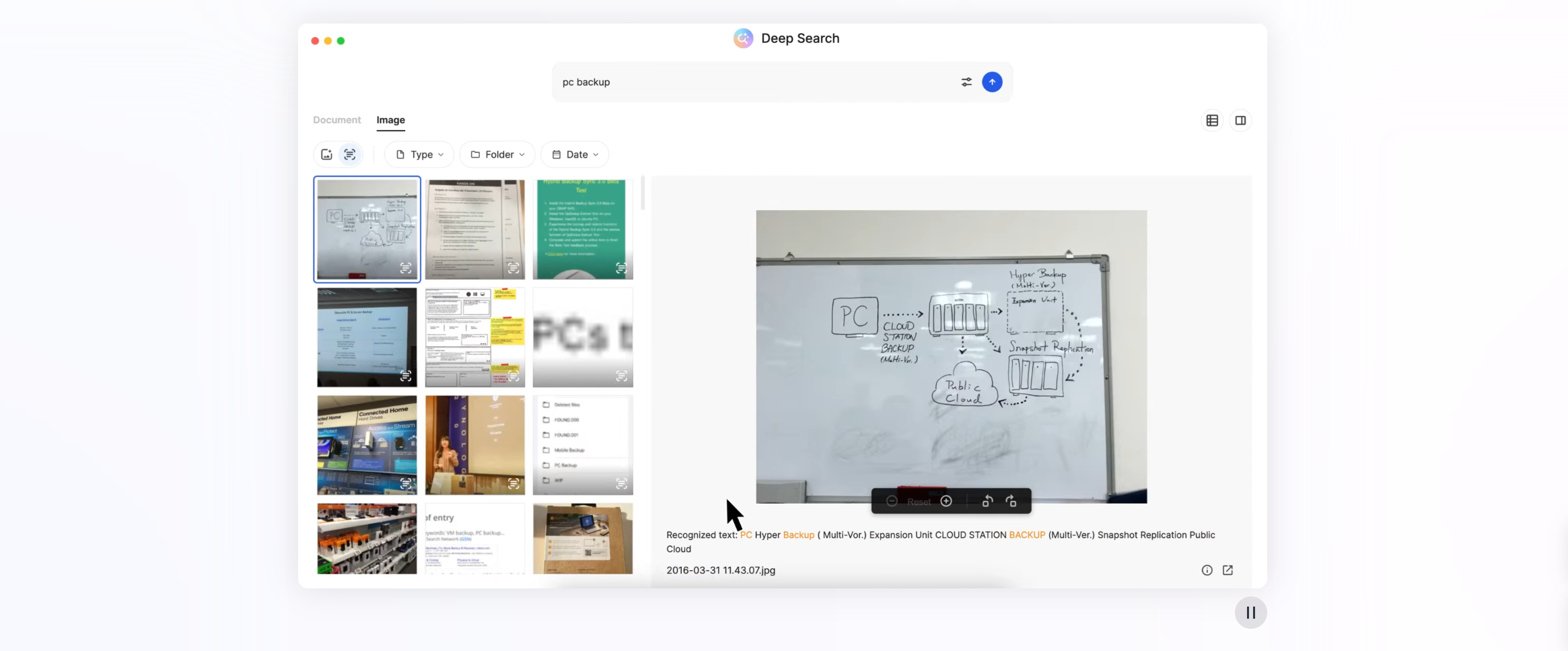Zoom in on the preview image

pyautogui.click(x=946, y=502)
